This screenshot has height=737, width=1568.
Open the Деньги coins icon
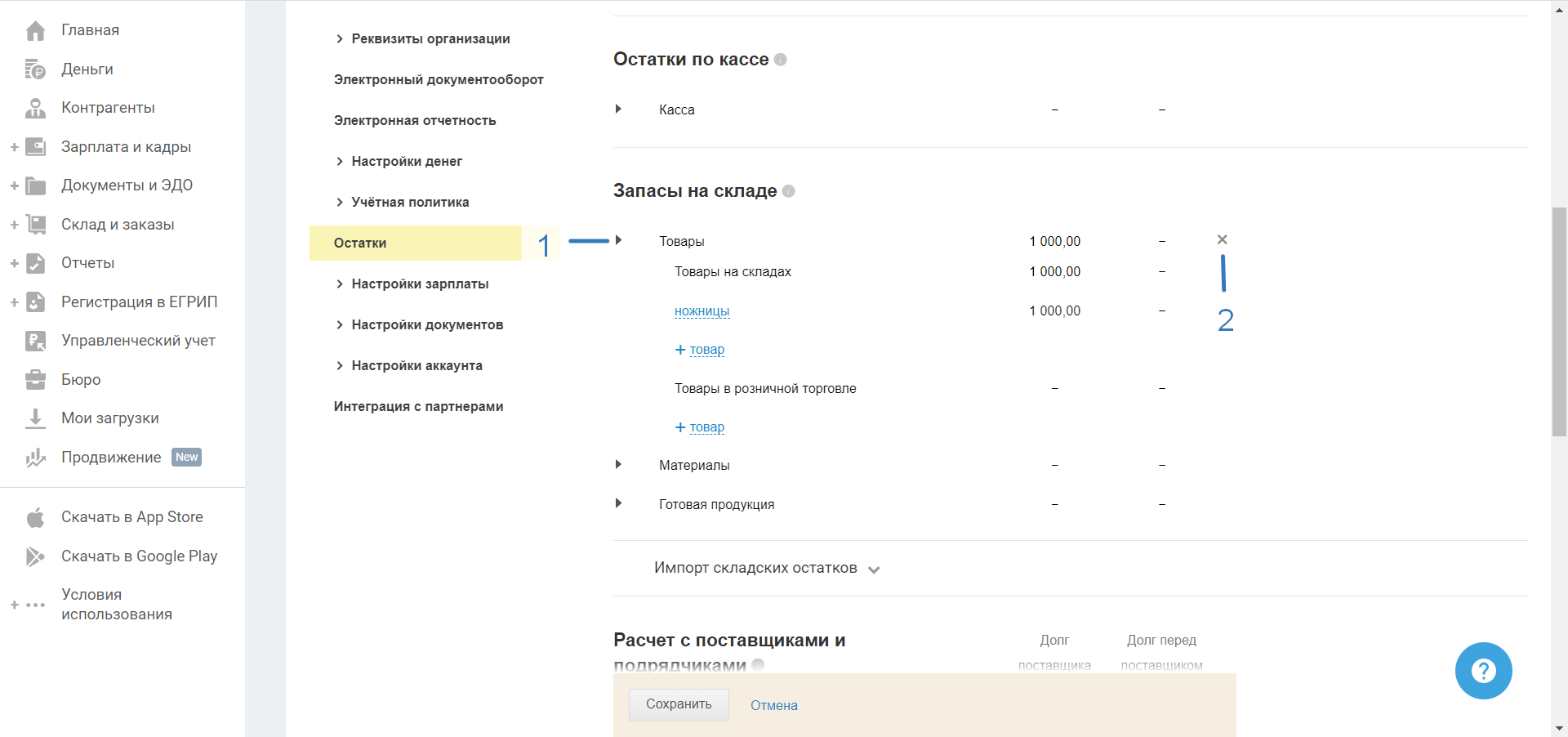[35, 69]
